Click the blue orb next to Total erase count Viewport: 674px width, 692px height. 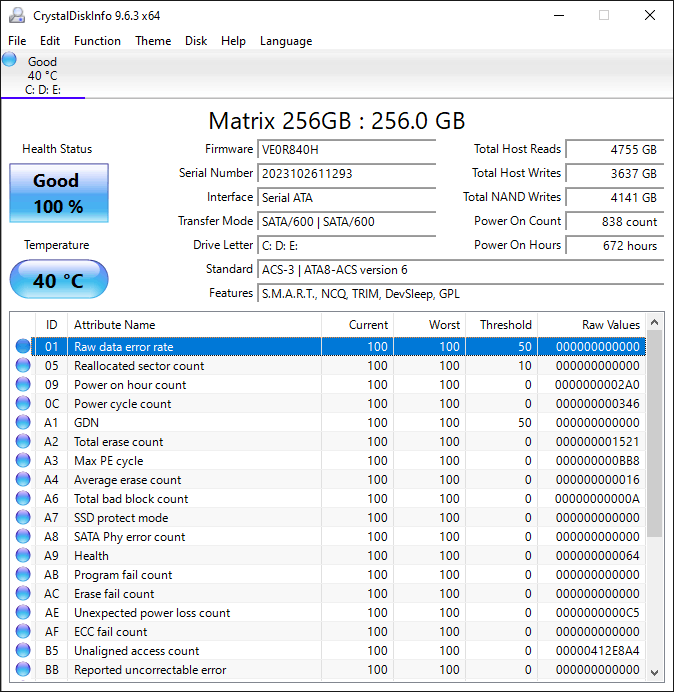click(x=23, y=442)
